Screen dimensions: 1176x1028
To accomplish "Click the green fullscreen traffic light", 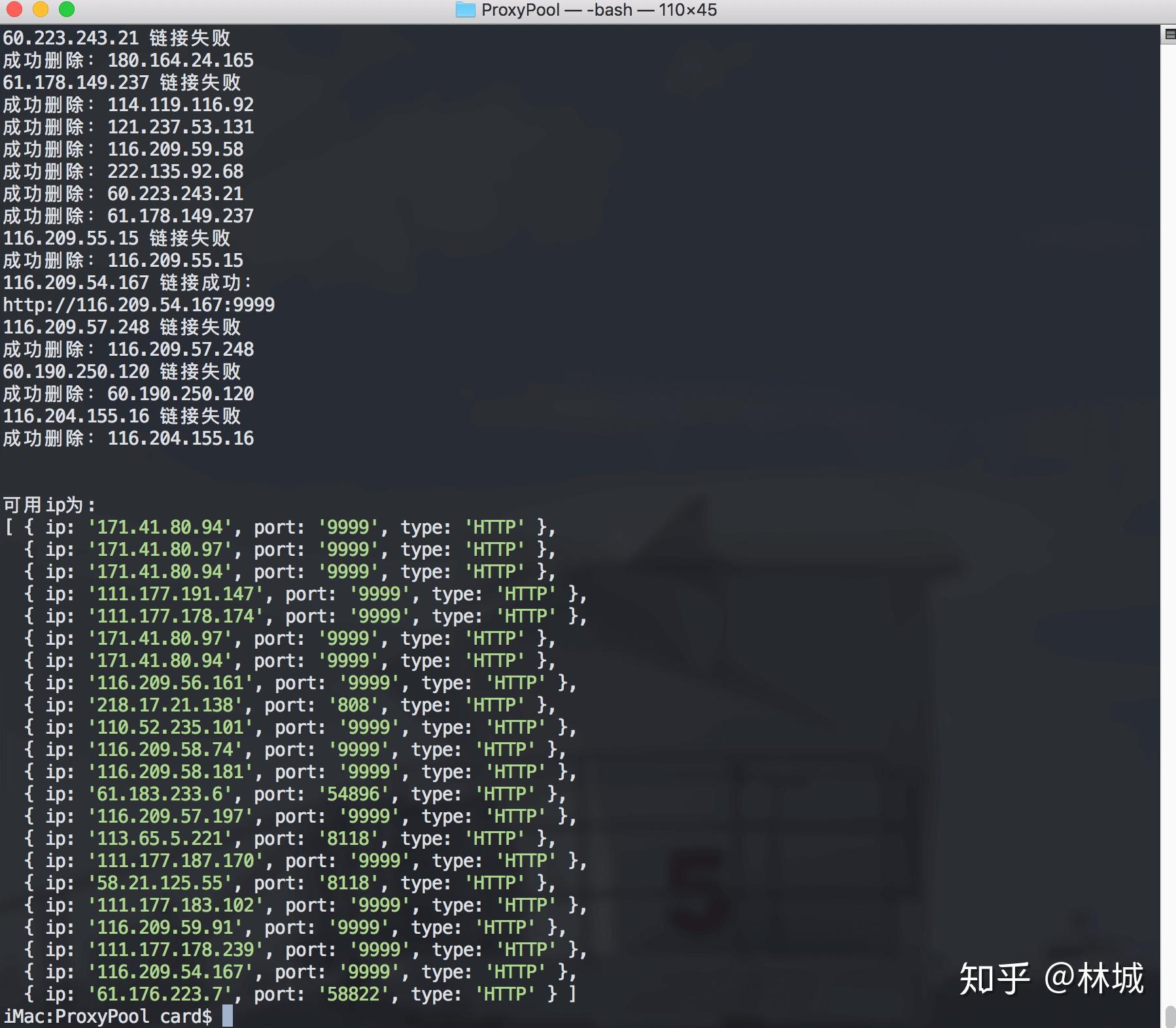I will (65, 10).
